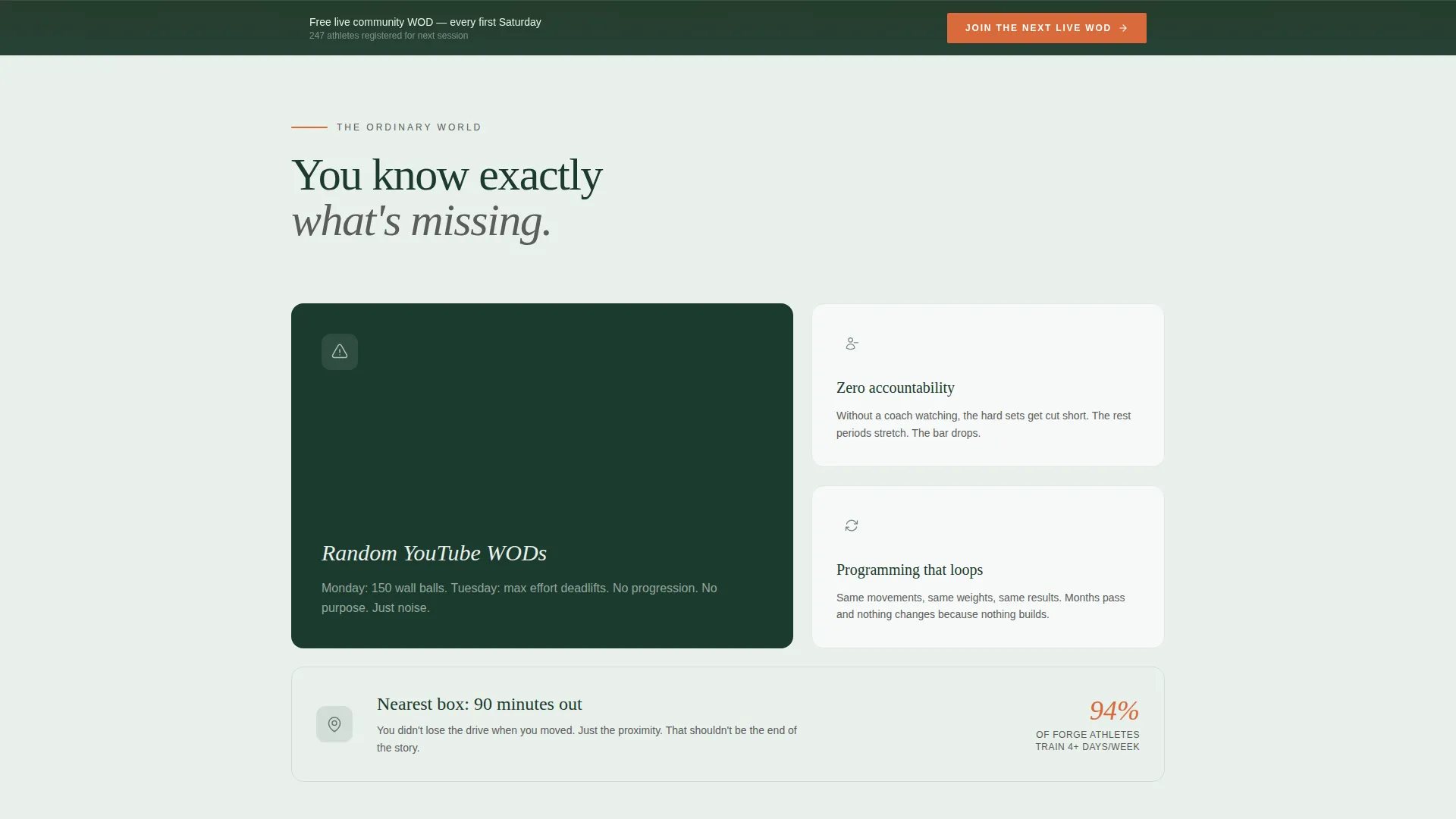
Task: Click the Same movements, same weights description
Action: (x=981, y=606)
